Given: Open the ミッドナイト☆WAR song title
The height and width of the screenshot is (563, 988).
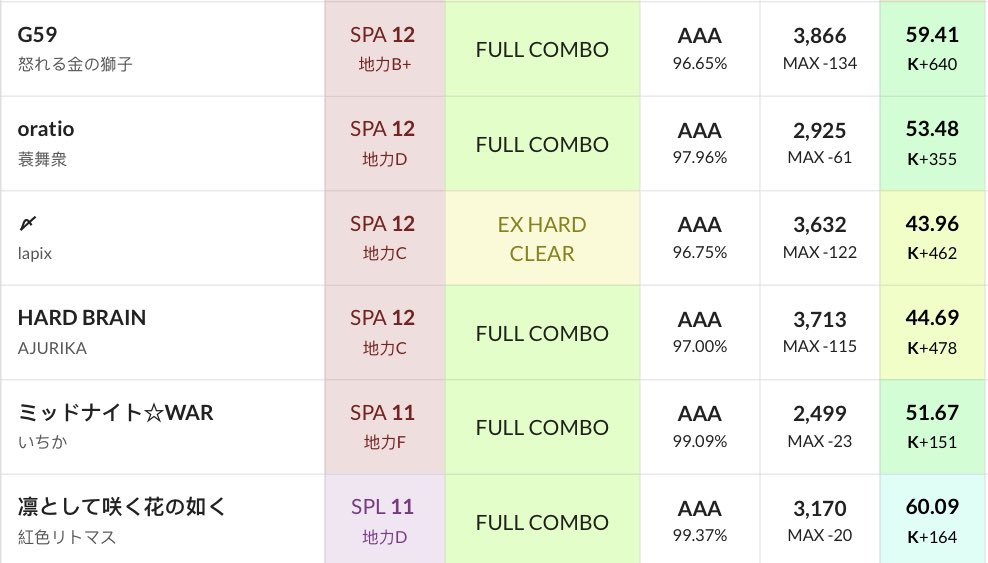Looking at the screenshot, I should (x=115, y=412).
